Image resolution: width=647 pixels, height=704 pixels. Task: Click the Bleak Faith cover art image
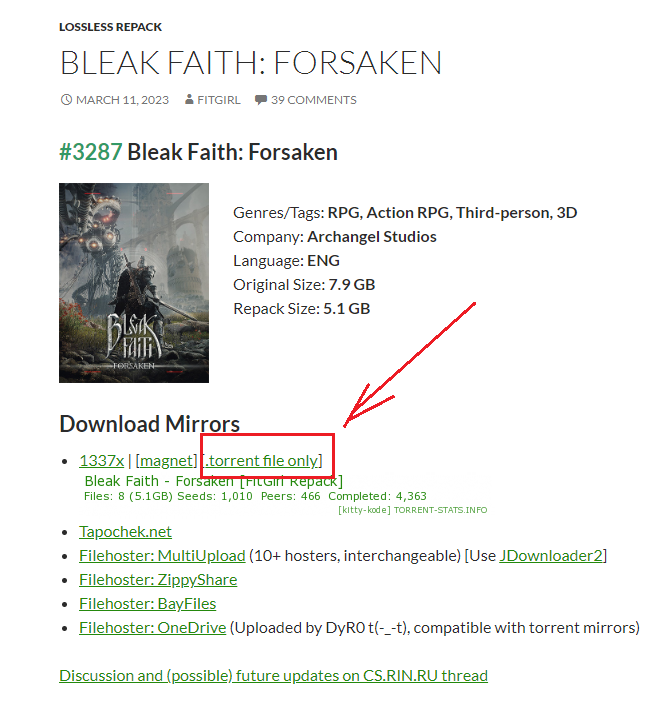134,283
